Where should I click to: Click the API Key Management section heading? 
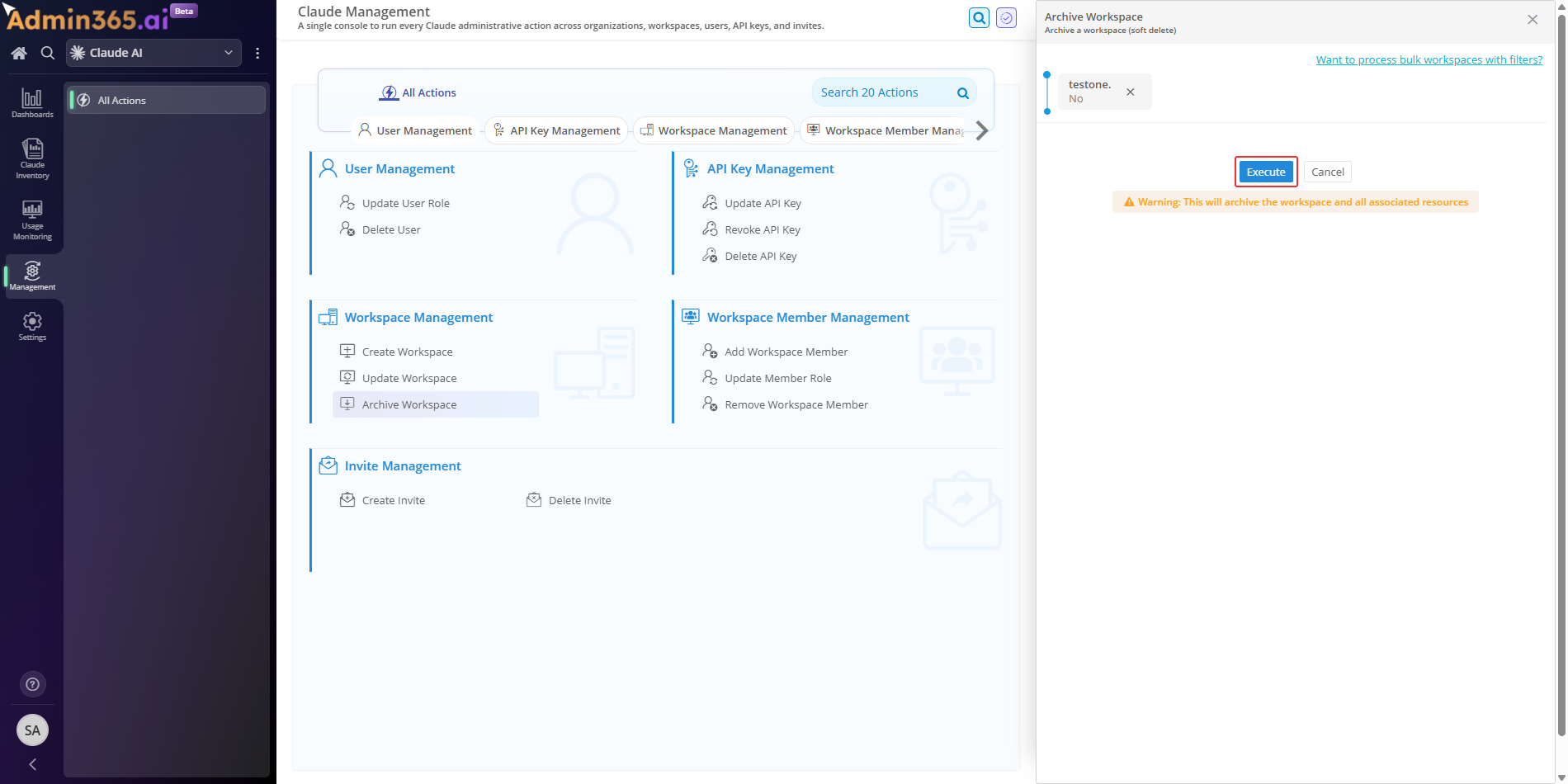click(770, 168)
